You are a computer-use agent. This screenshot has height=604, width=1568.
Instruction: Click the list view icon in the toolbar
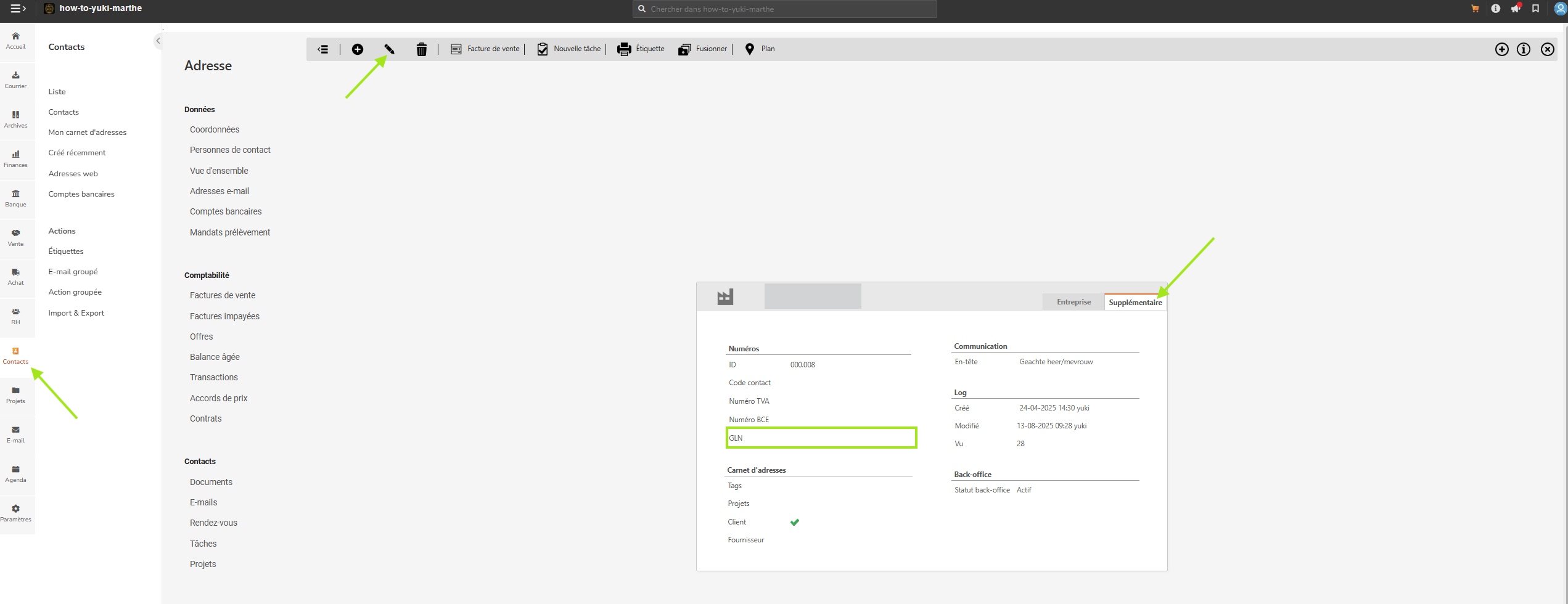322,49
